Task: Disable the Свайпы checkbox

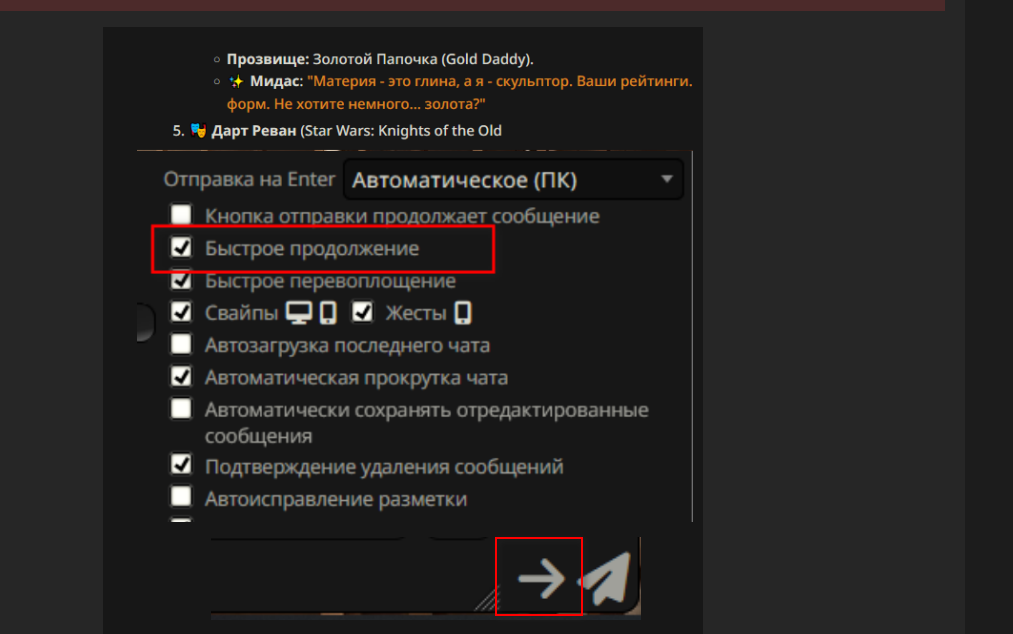Action: (181, 312)
